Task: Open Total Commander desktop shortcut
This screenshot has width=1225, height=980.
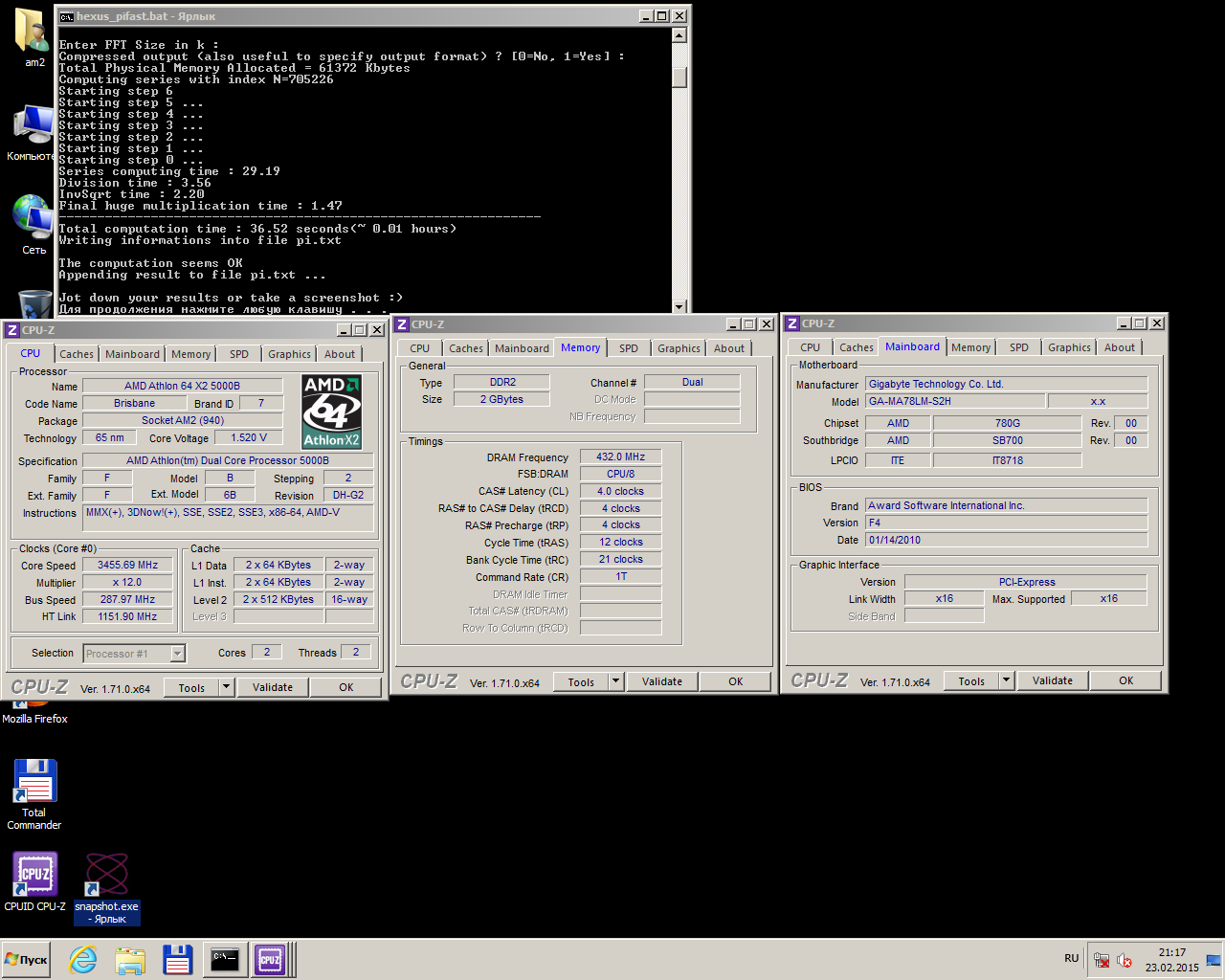Action: coord(34,793)
